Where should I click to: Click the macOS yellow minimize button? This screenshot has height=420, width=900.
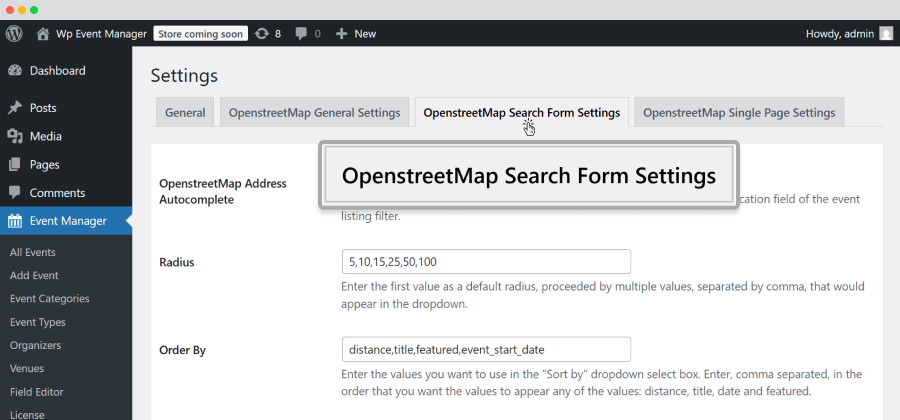(22, 10)
